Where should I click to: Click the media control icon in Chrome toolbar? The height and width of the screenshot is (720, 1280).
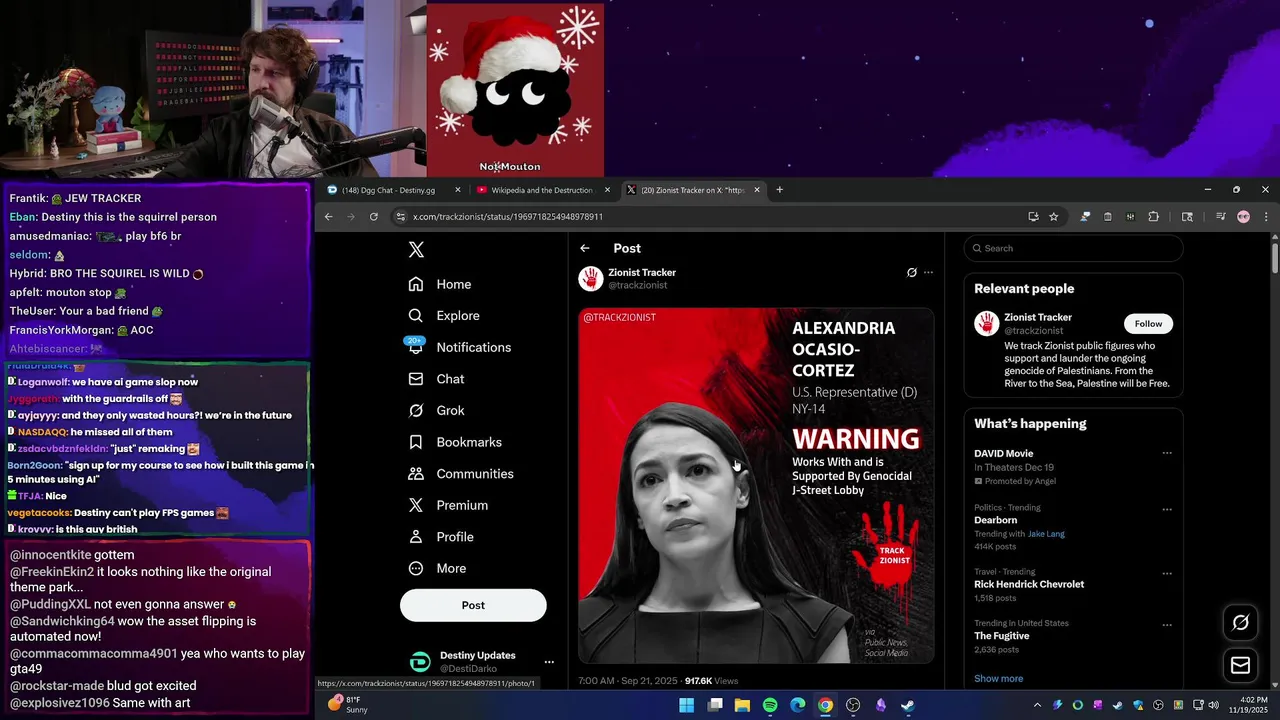coord(1220,216)
